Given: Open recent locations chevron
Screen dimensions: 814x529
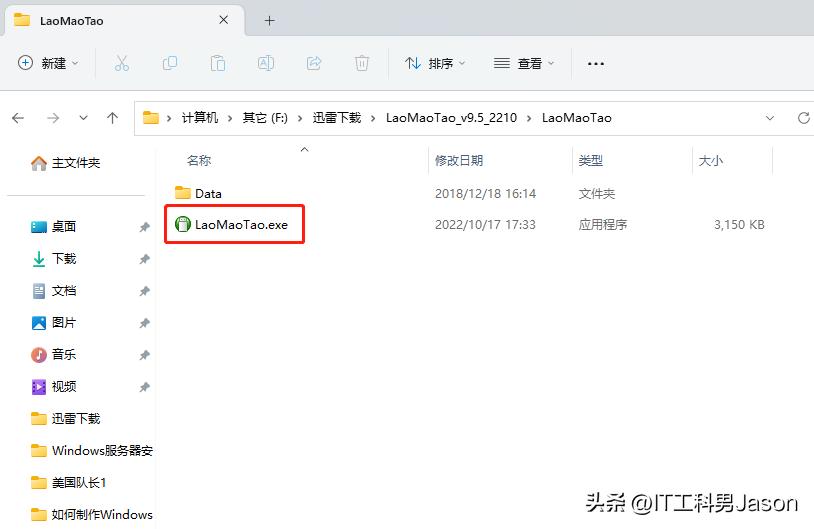Looking at the screenshot, I should (83, 118).
